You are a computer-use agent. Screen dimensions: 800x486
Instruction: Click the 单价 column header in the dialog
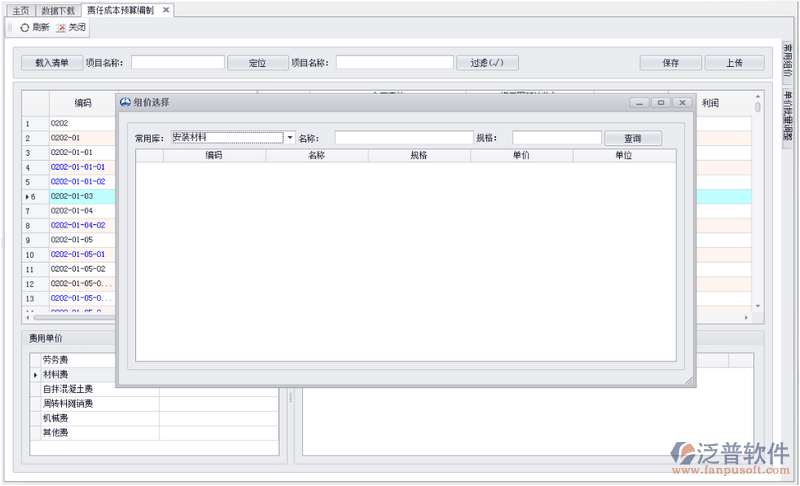pyautogui.click(x=521, y=156)
